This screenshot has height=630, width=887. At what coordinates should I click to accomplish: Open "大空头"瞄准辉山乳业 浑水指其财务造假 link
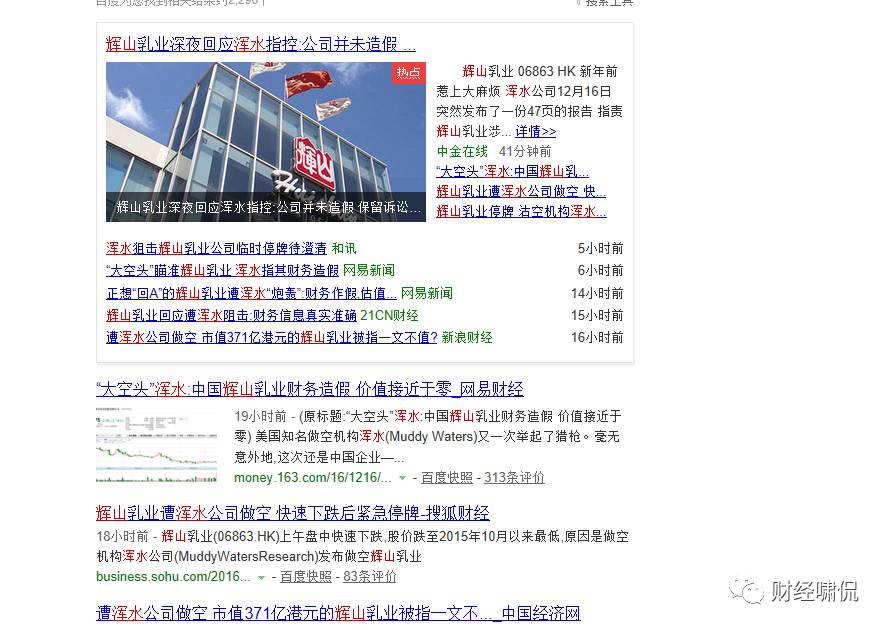coord(222,270)
